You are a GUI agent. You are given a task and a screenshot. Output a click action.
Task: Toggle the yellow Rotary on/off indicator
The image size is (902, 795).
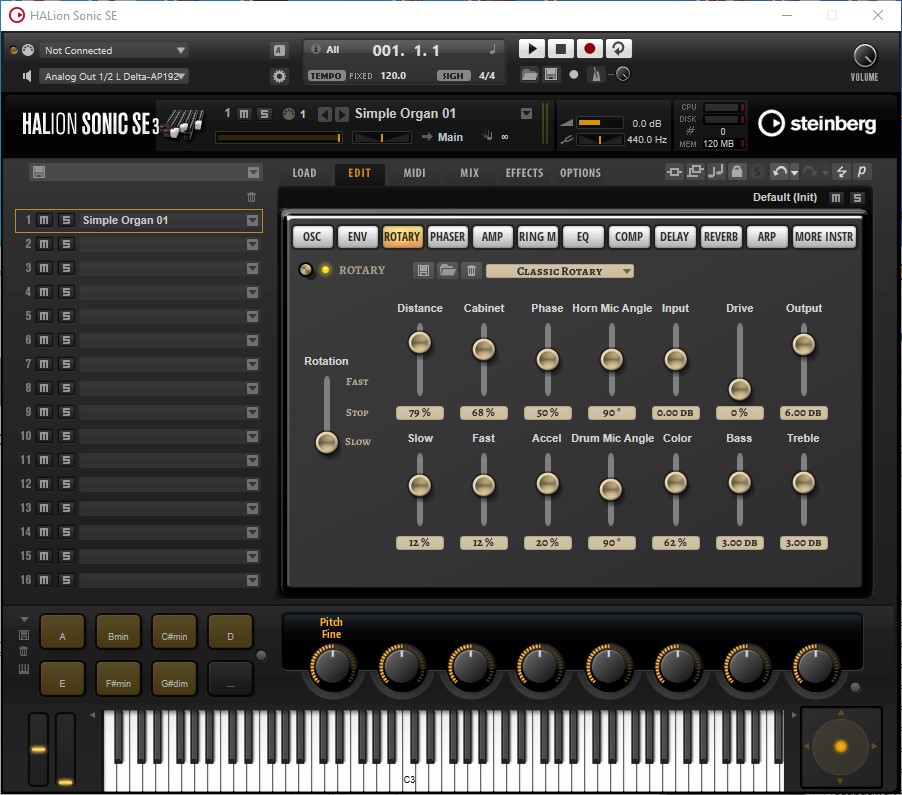click(326, 270)
